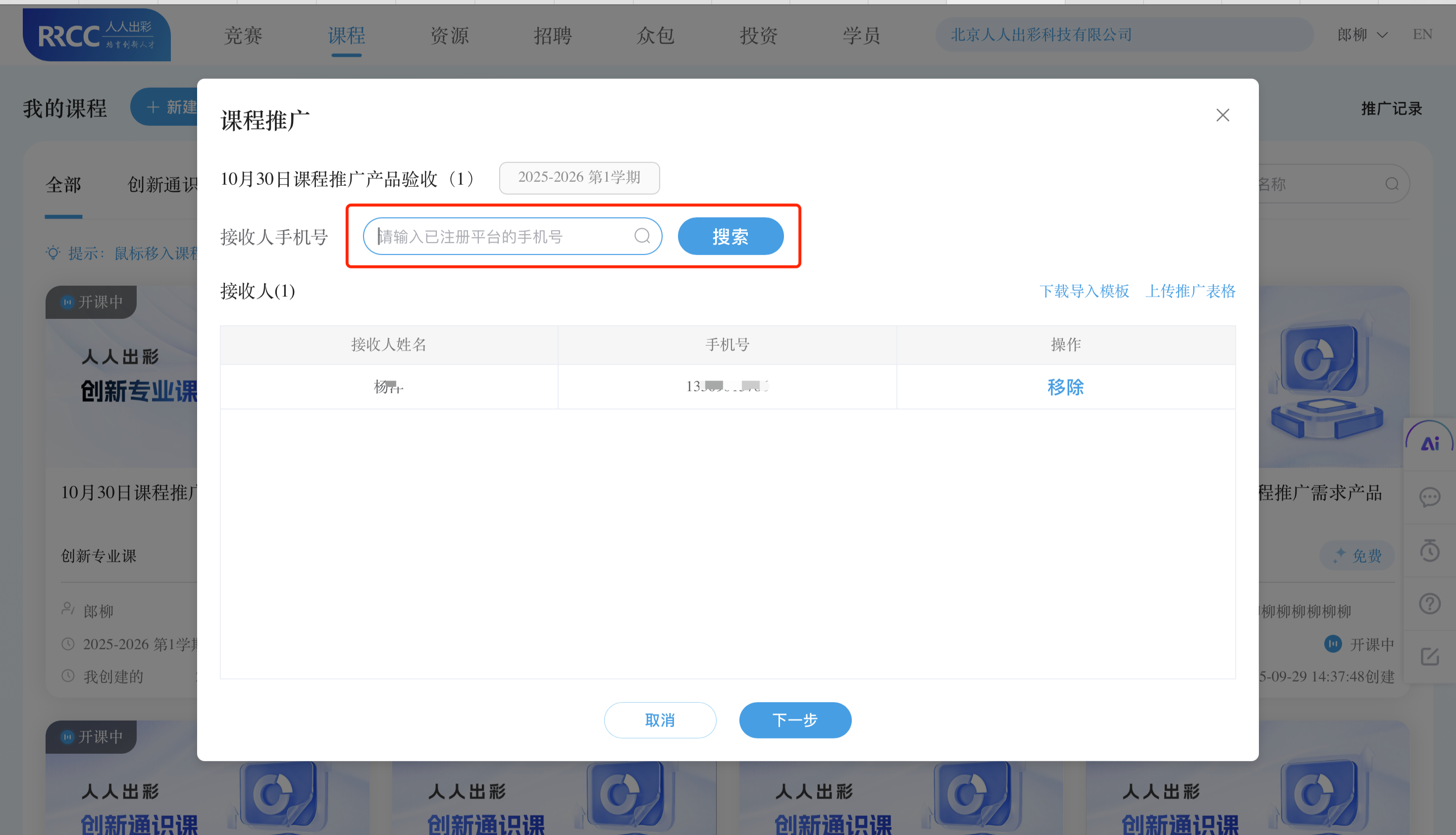Remove recipient 杨 via 移除 link

(1065, 387)
